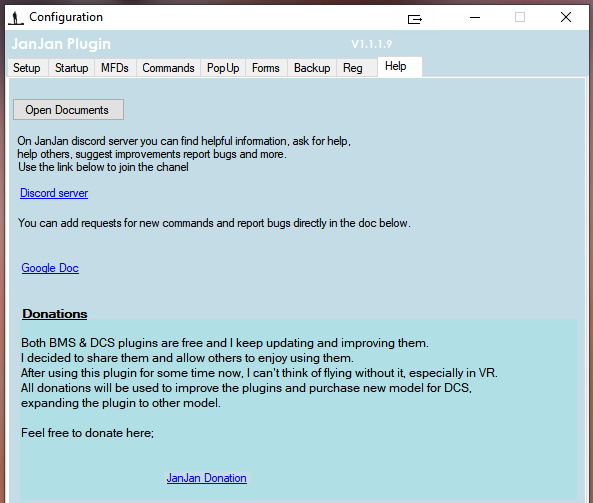Switch to the Setup tab

[x=27, y=68]
